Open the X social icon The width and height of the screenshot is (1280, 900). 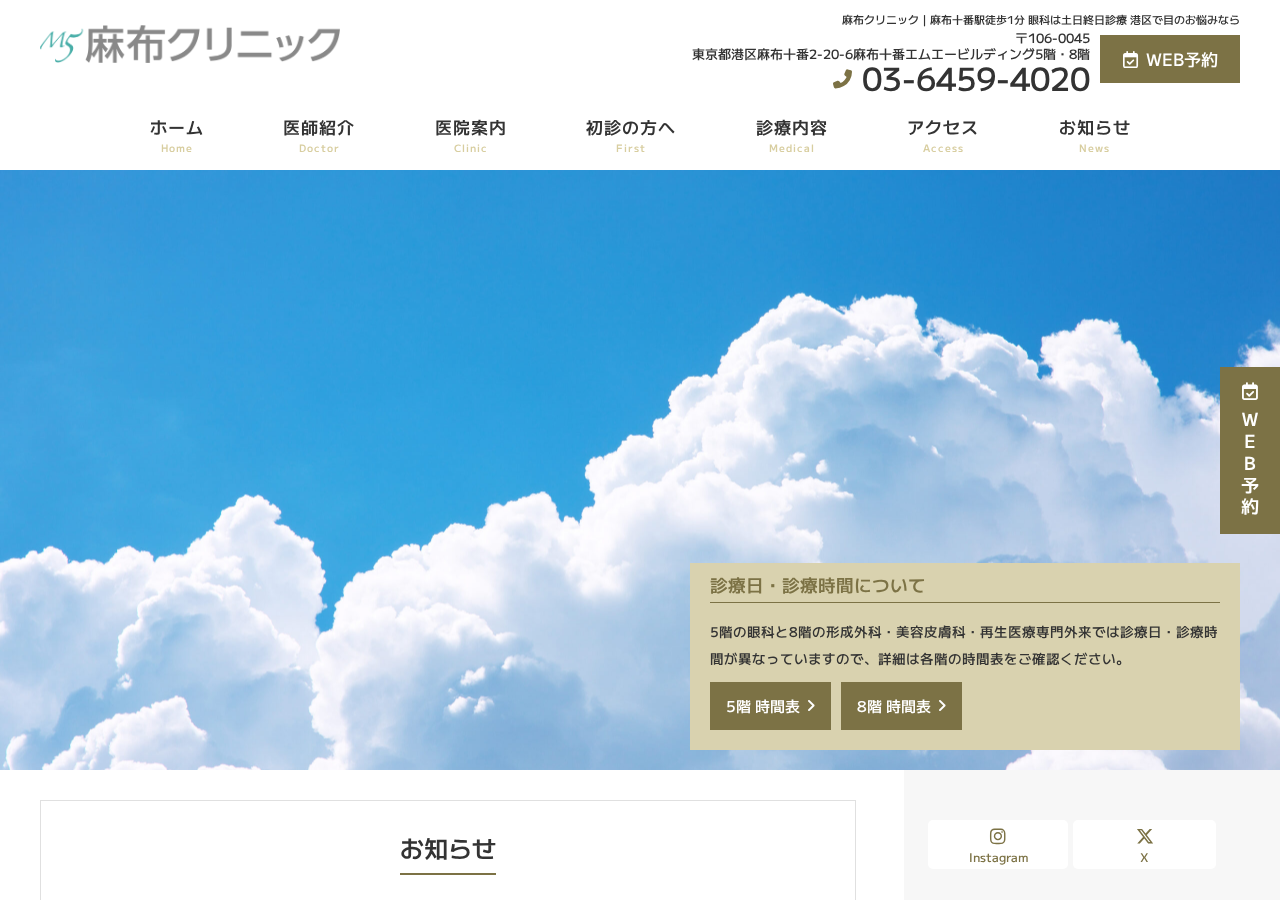coord(1144,836)
